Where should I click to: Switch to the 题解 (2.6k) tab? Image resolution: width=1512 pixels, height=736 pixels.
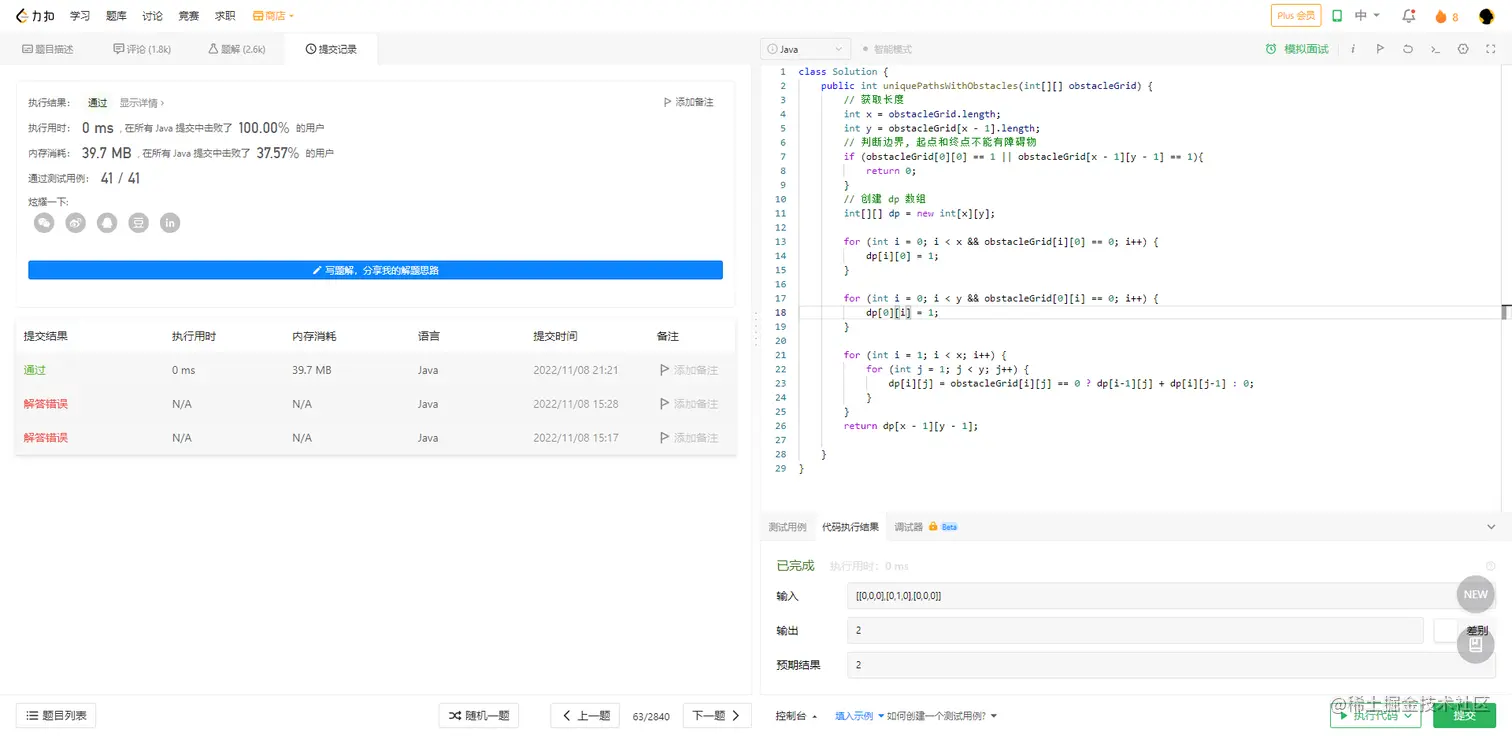(237, 49)
